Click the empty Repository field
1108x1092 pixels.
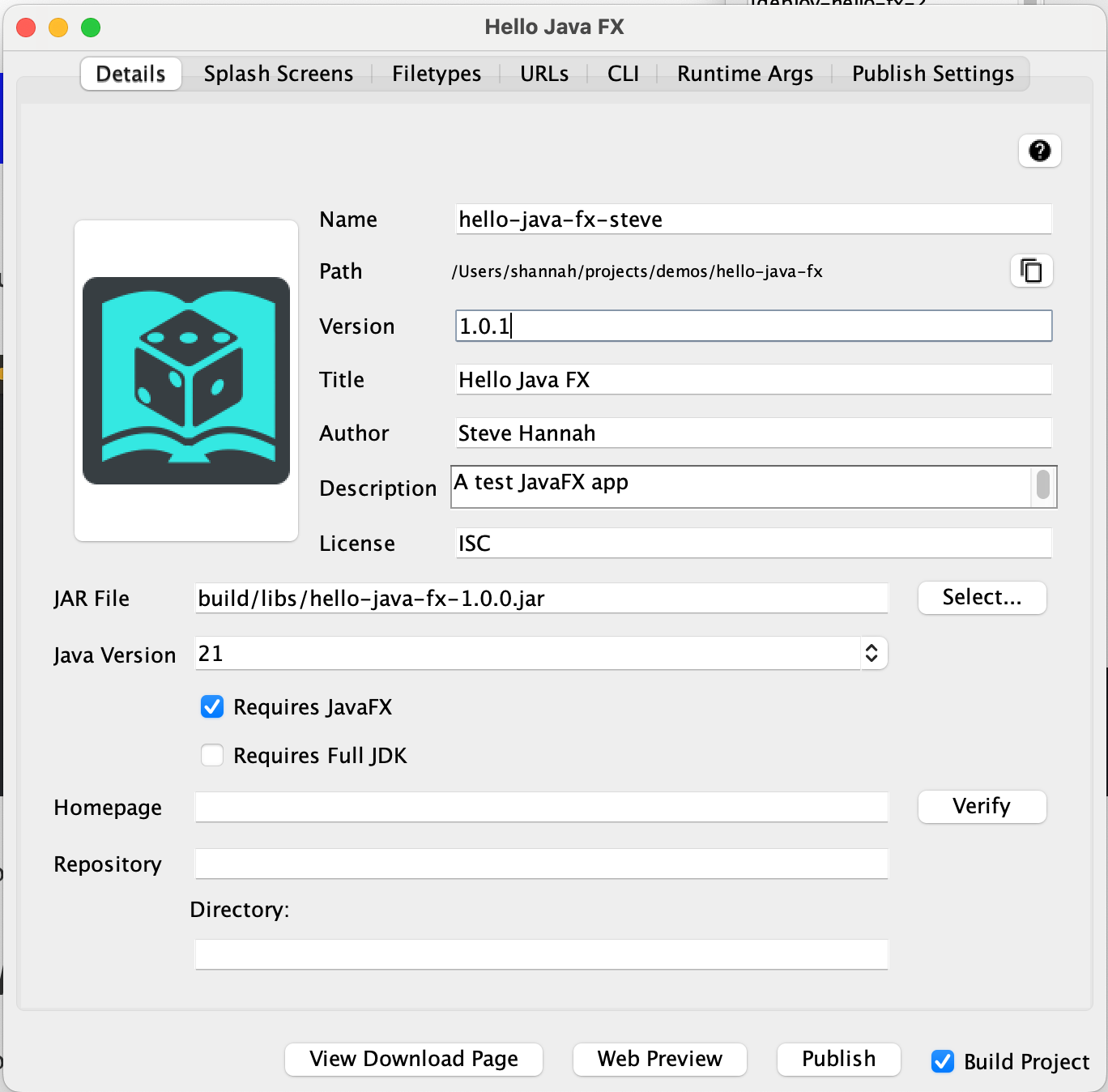pyautogui.click(x=542, y=864)
